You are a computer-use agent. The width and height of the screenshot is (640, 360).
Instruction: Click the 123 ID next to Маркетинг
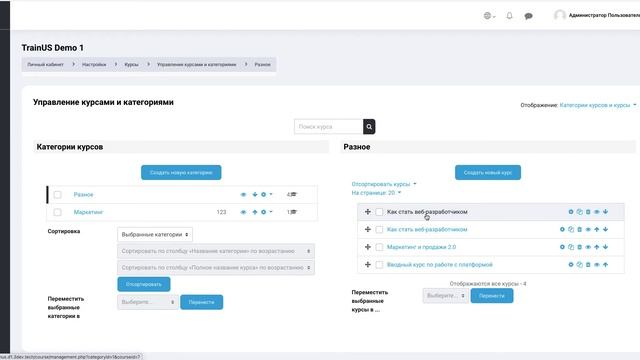pyautogui.click(x=221, y=212)
